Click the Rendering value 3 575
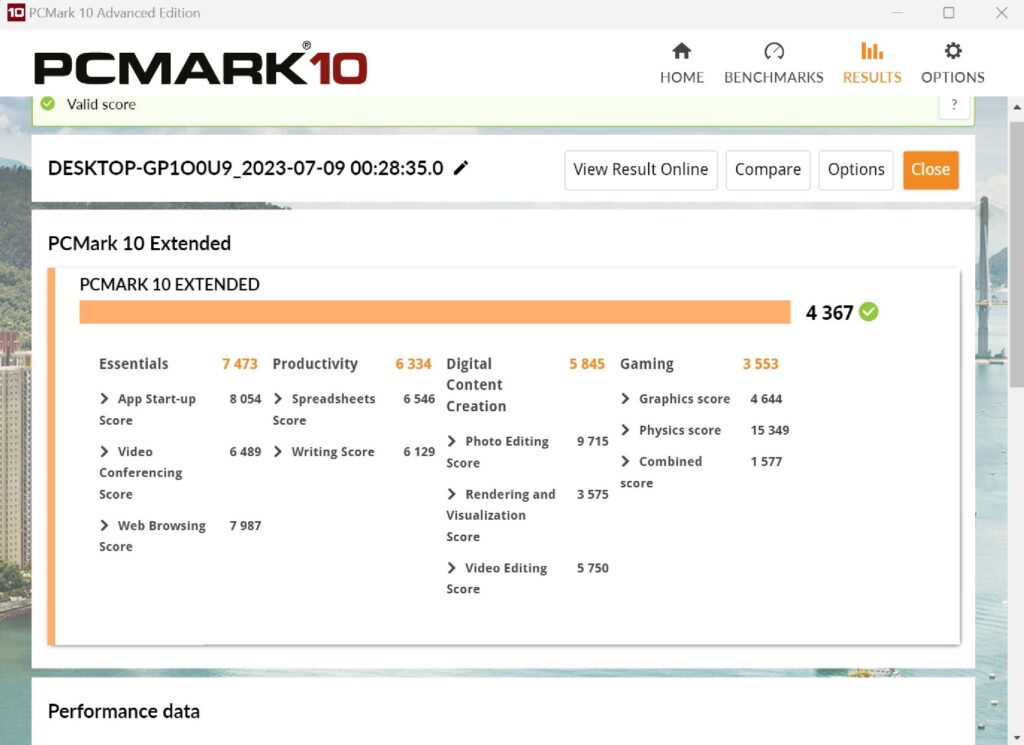The width and height of the screenshot is (1024, 745). 592,494
